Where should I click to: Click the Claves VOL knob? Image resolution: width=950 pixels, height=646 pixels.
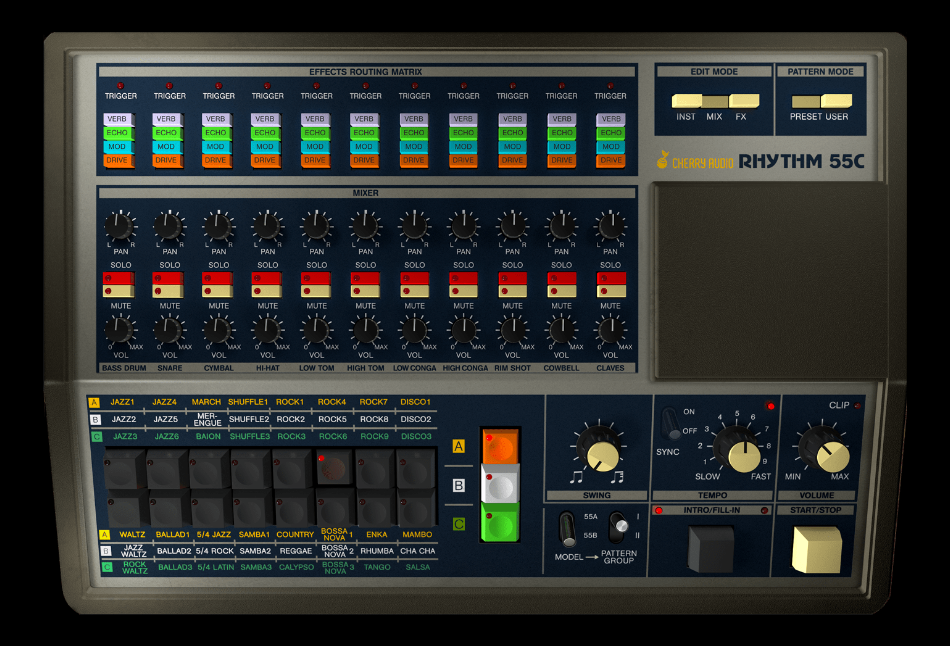tap(611, 330)
